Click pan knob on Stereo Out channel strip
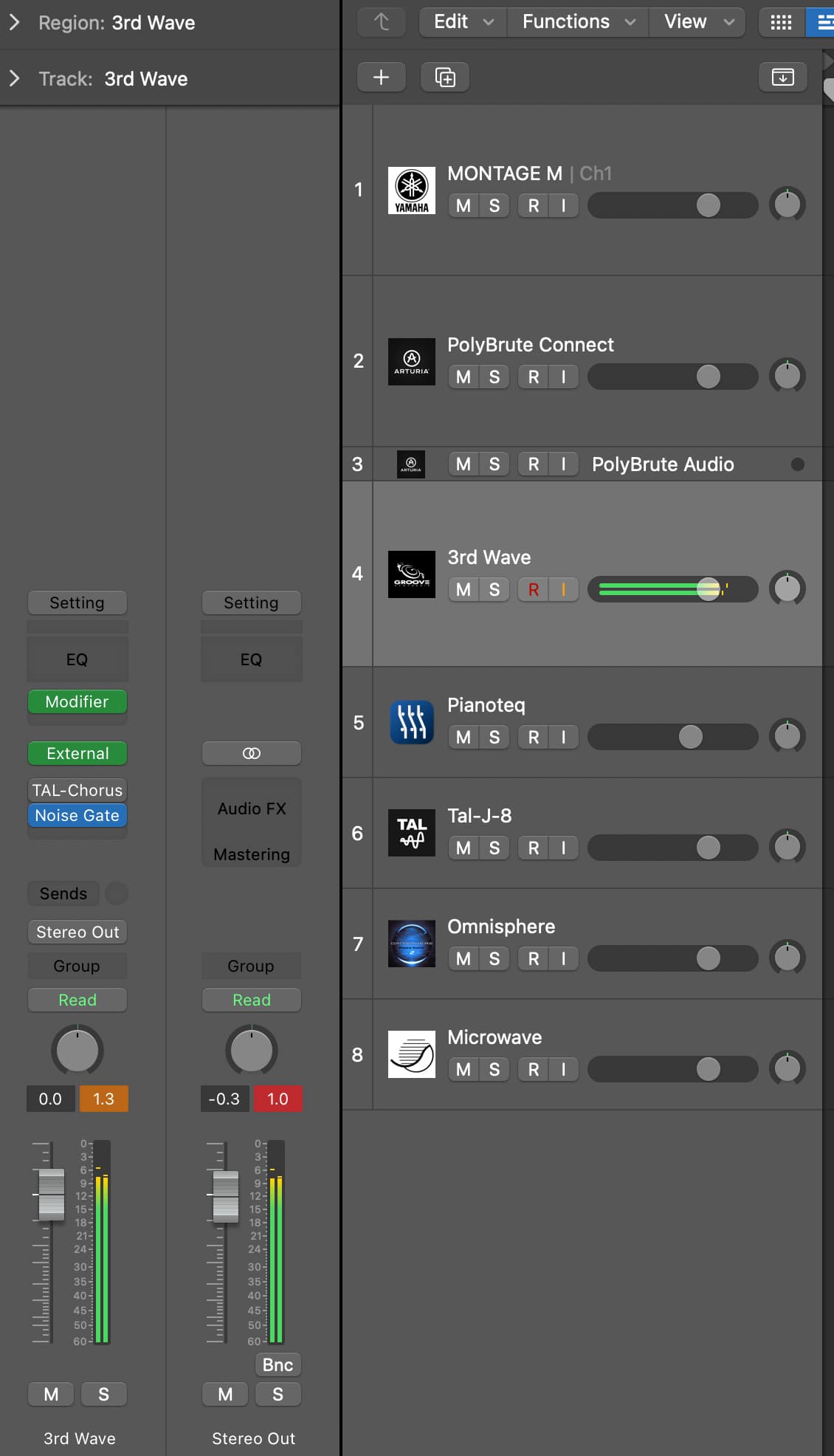Image resolution: width=834 pixels, height=1456 pixels. (x=252, y=1051)
